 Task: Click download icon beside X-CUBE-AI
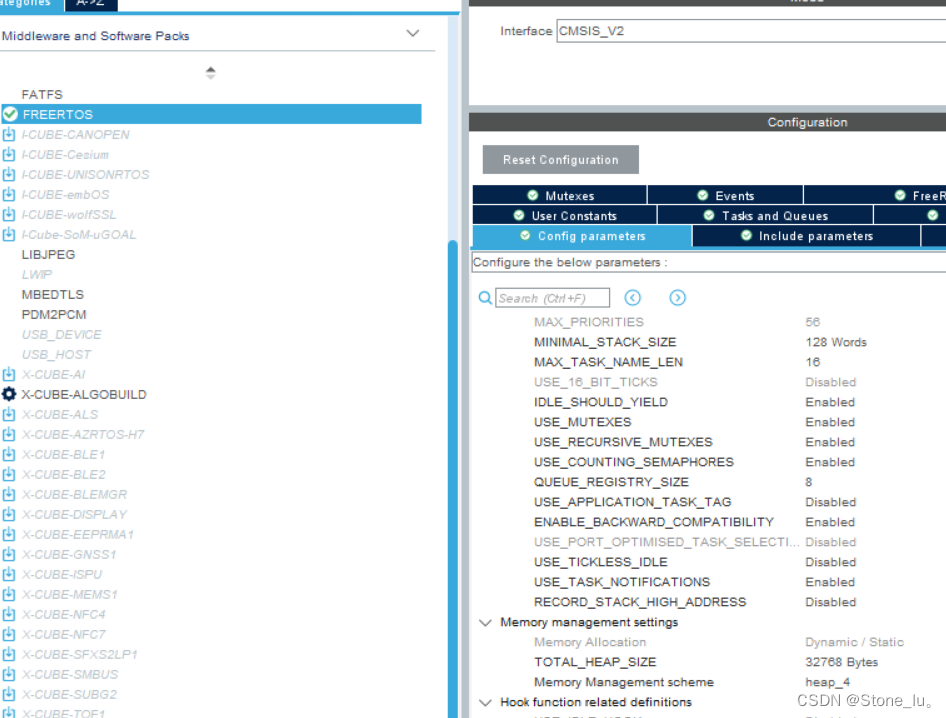point(8,374)
